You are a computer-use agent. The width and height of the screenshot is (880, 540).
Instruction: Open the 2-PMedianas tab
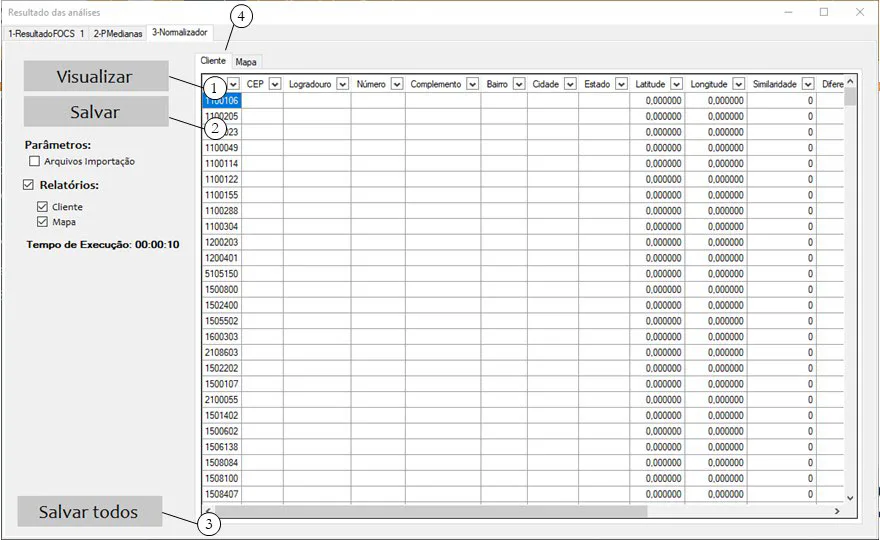[x=118, y=34]
